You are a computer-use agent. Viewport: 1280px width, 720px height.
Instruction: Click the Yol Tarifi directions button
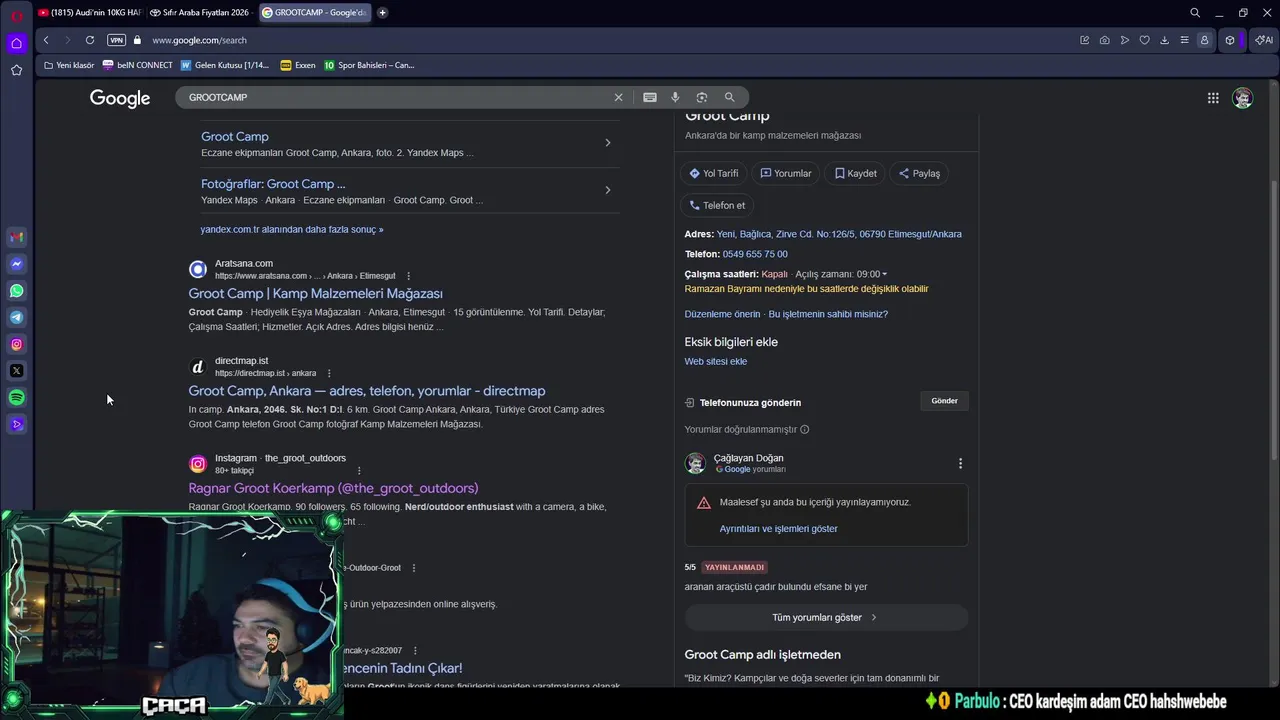click(714, 173)
